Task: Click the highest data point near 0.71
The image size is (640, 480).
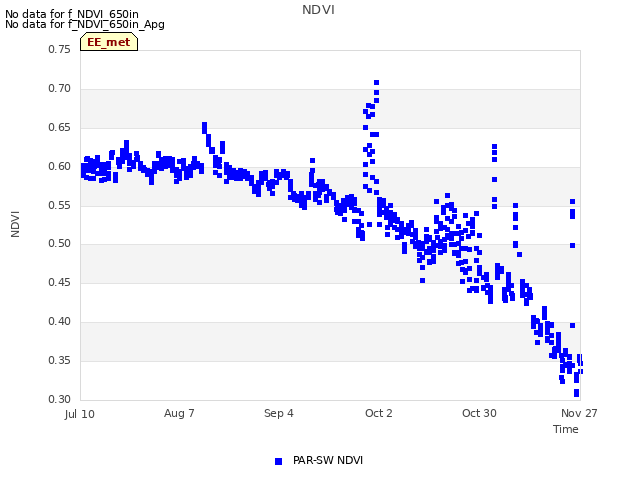Action: [376, 82]
